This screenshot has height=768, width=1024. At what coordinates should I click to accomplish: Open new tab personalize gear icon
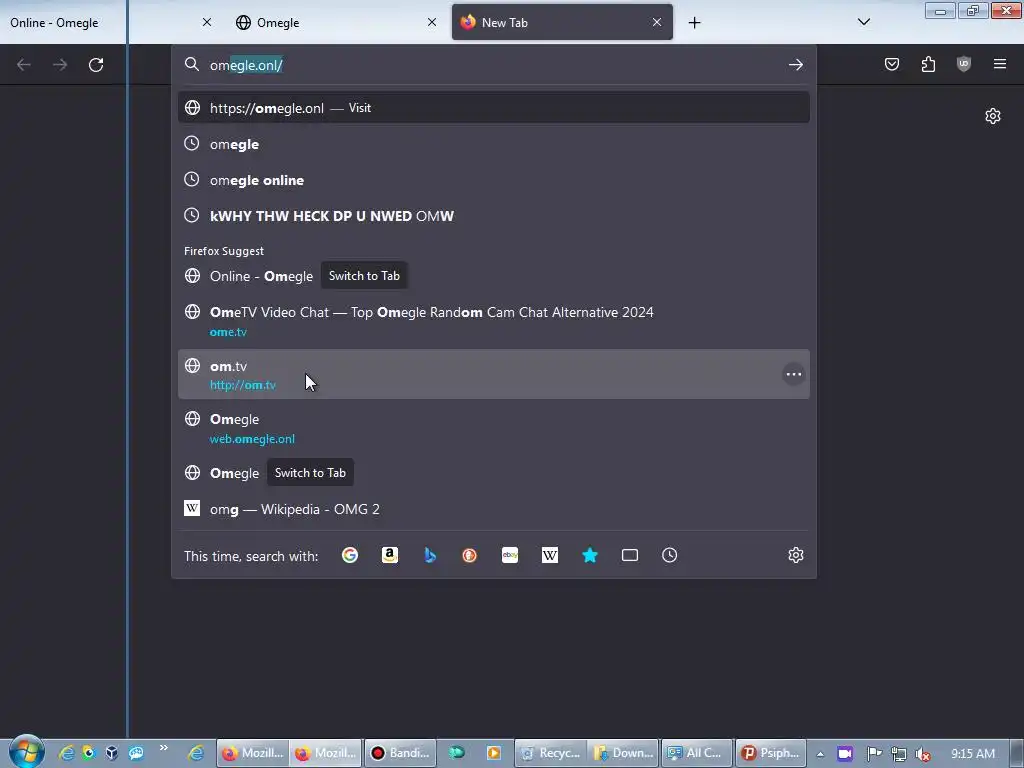[993, 116]
